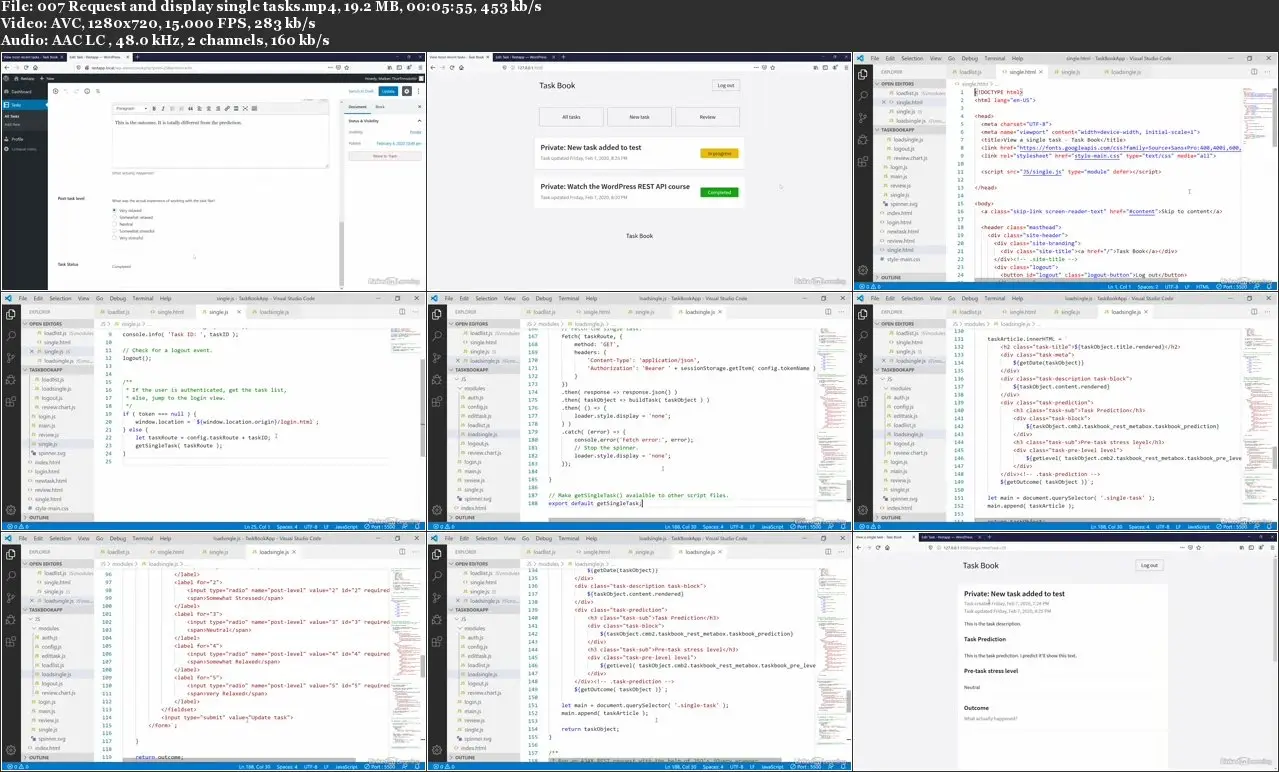
Task: Select Somewhat stressful radio in WordPress frame
Action: click(114, 231)
